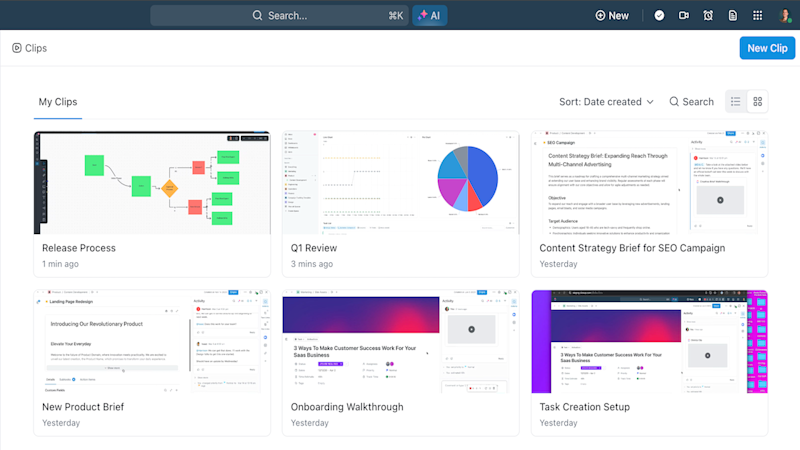Switch to grid view
Screen dimensions: 800x450
coord(758,102)
